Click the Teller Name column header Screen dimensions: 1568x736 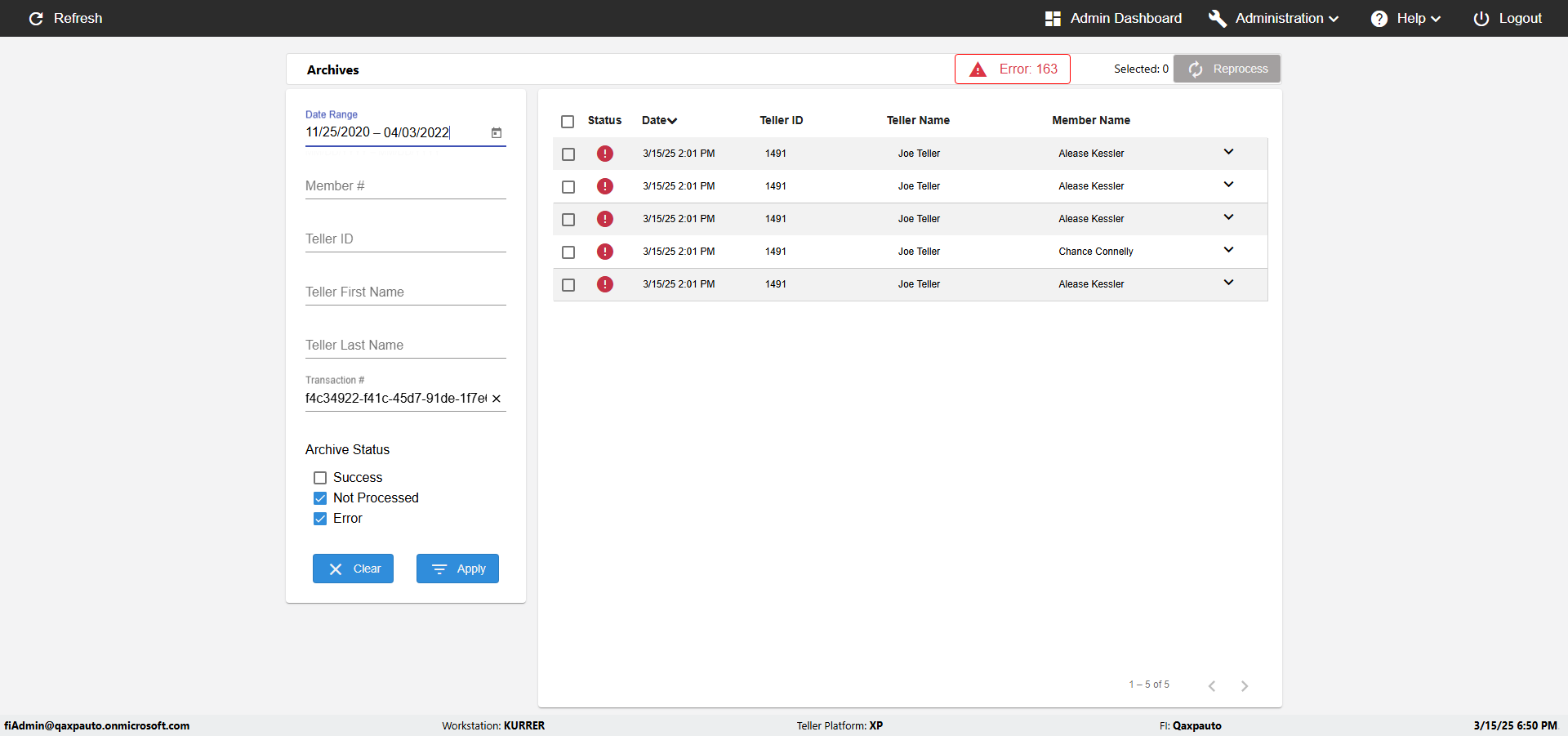point(918,120)
